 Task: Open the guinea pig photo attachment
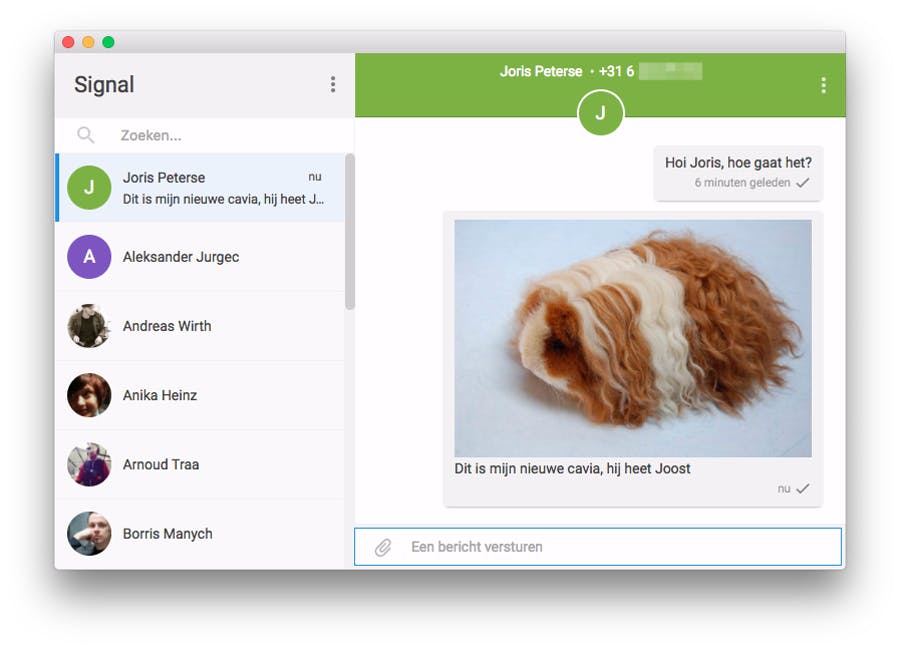point(633,338)
